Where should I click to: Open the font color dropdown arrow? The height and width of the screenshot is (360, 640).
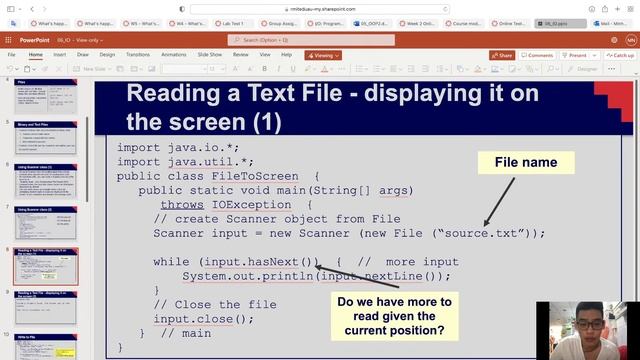pos(331,69)
